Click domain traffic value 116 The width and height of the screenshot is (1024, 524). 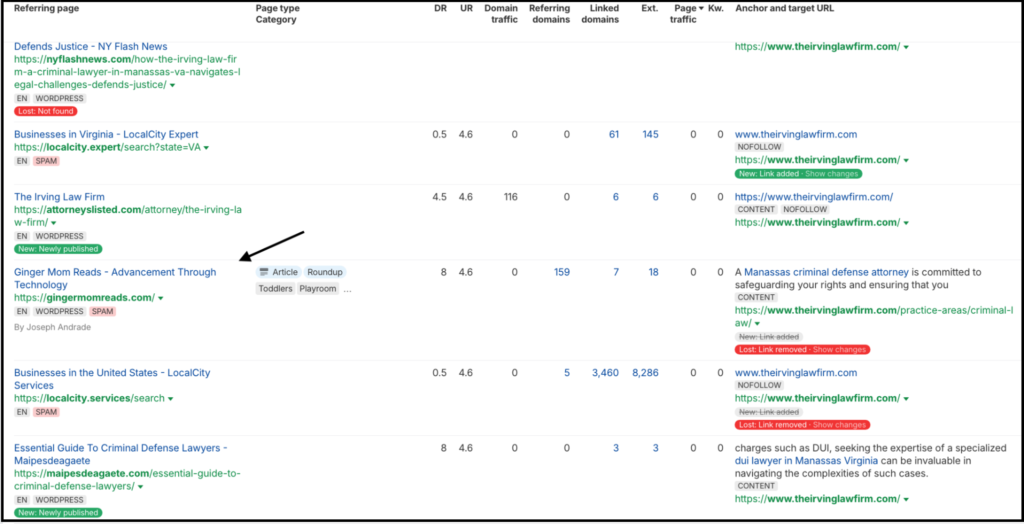pyautogui.click(x=509, y=197)
